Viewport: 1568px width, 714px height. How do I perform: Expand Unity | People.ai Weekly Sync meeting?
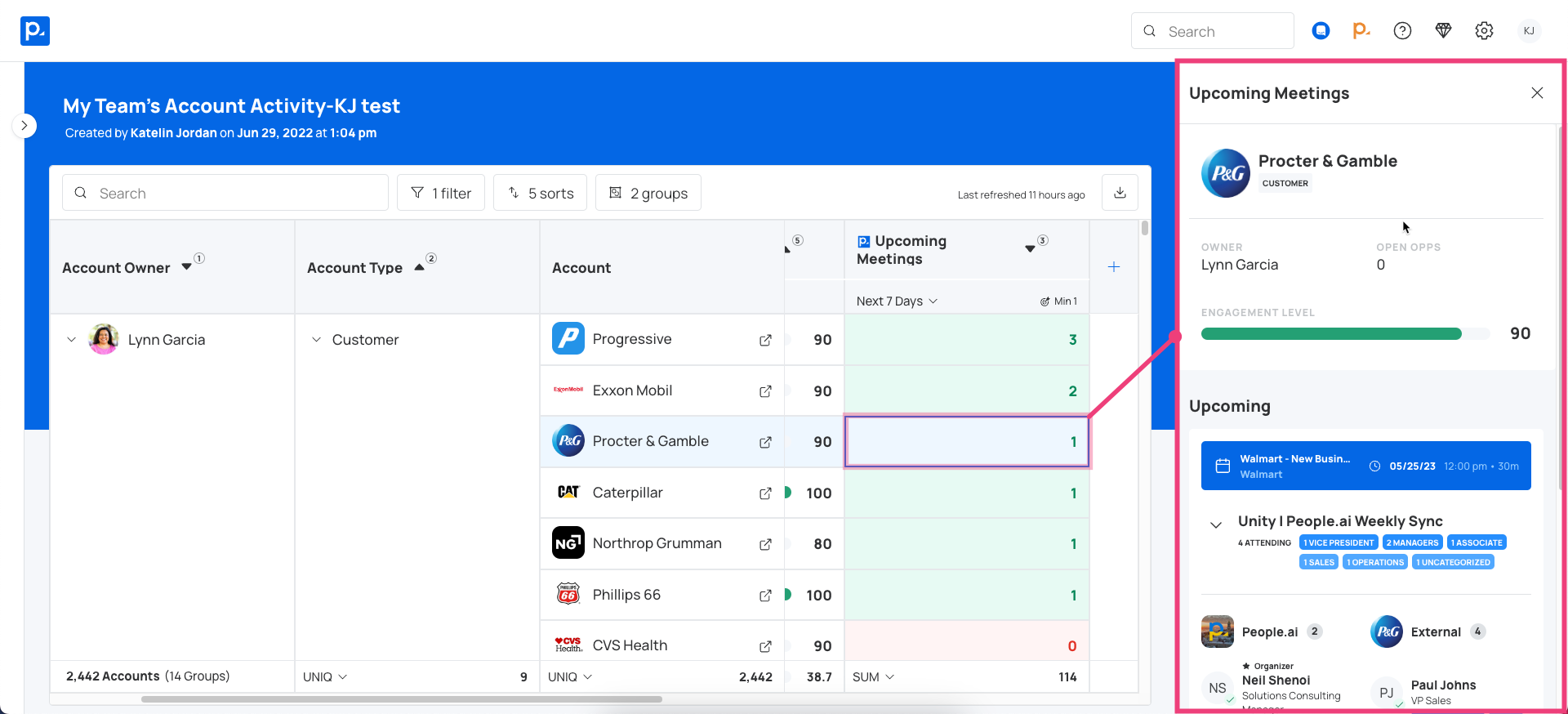coord(1216,524)
